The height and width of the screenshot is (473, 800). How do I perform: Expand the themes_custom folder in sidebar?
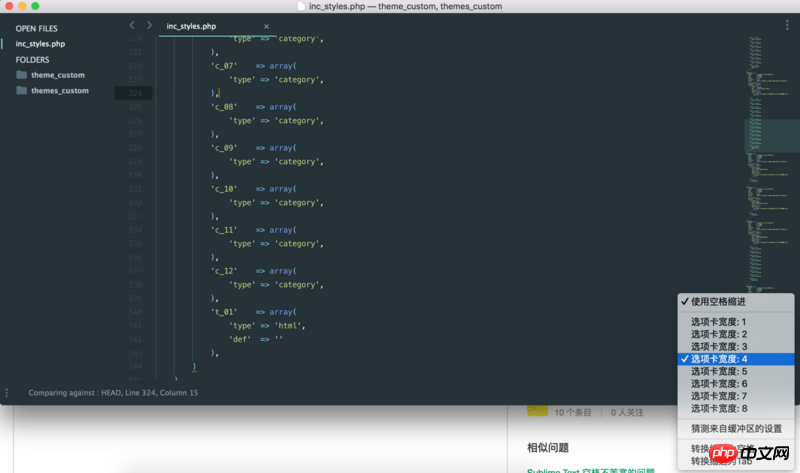[59, 91]
